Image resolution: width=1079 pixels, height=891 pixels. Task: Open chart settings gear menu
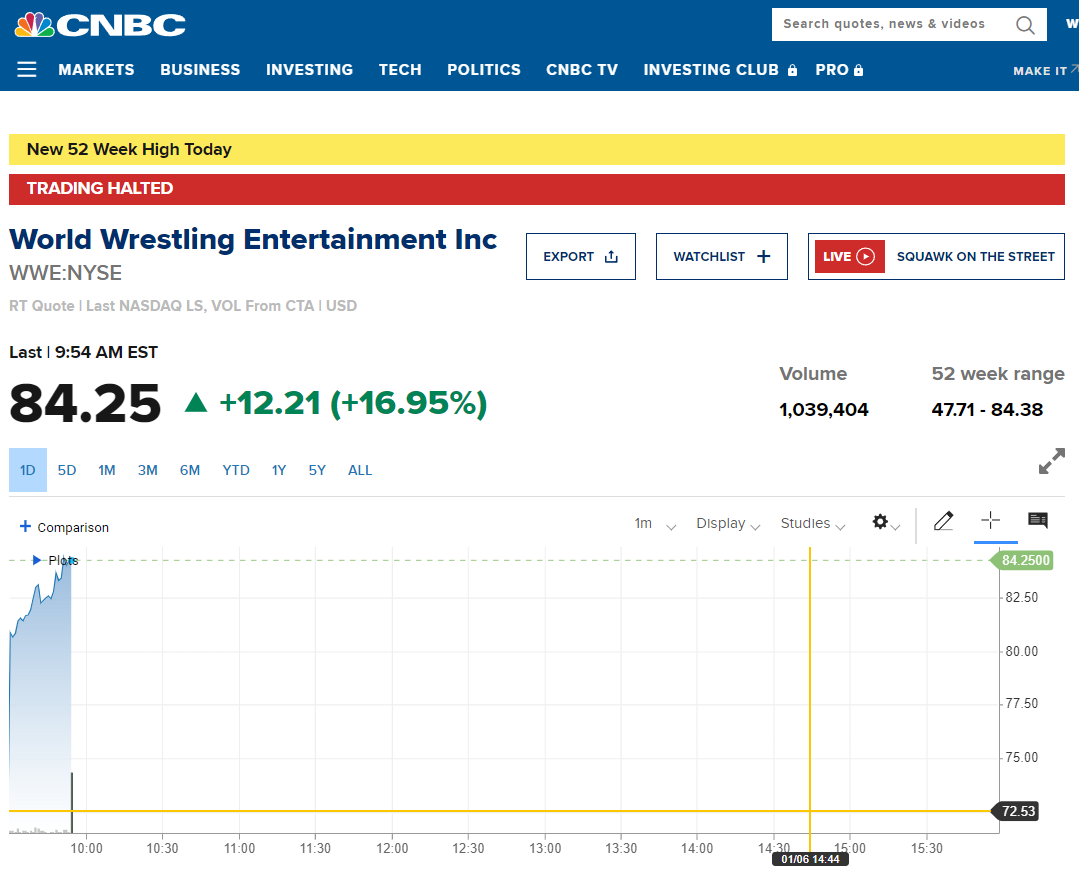[x=886, y=522]
